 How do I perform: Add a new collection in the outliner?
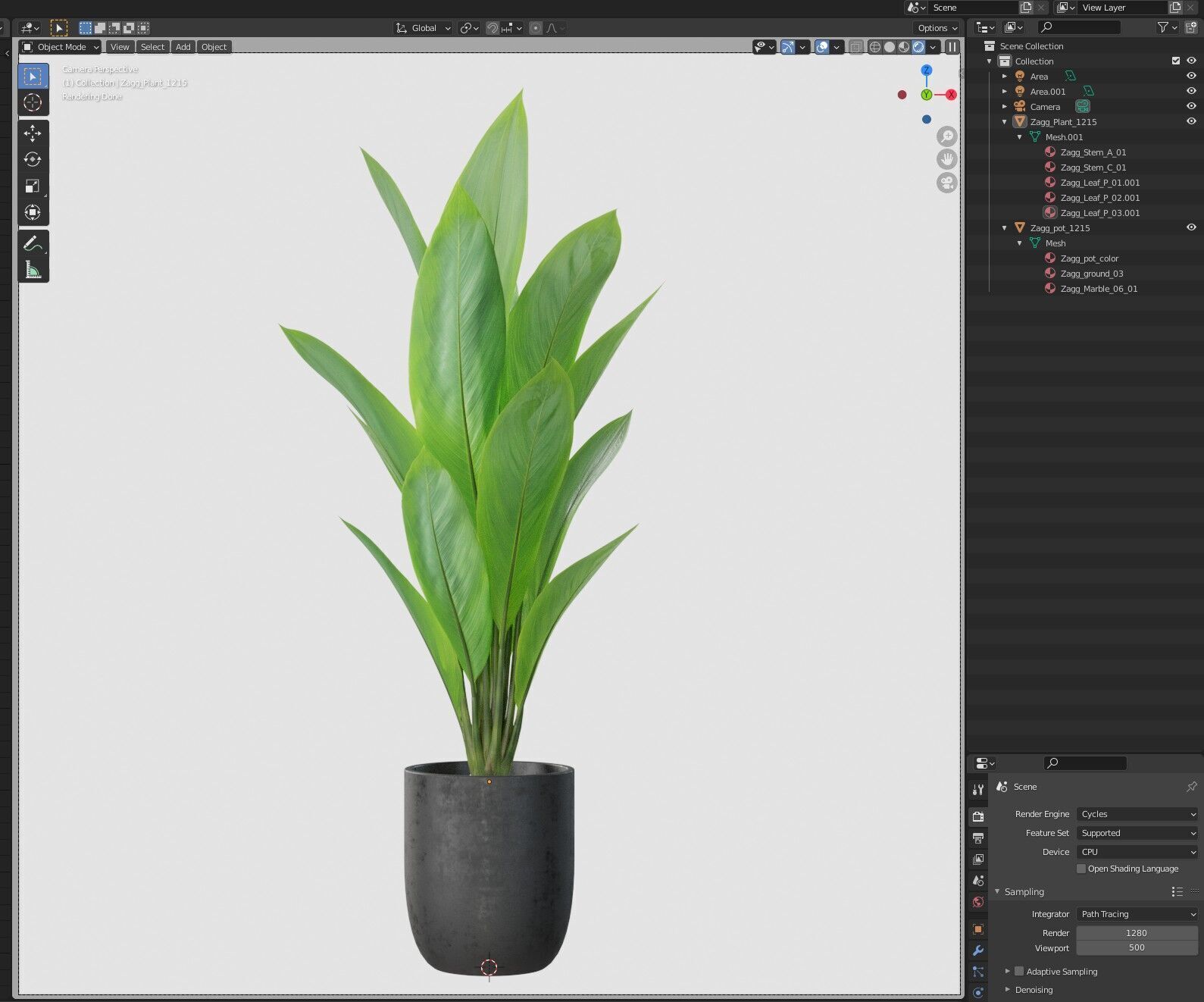[x=1191, y=27]
